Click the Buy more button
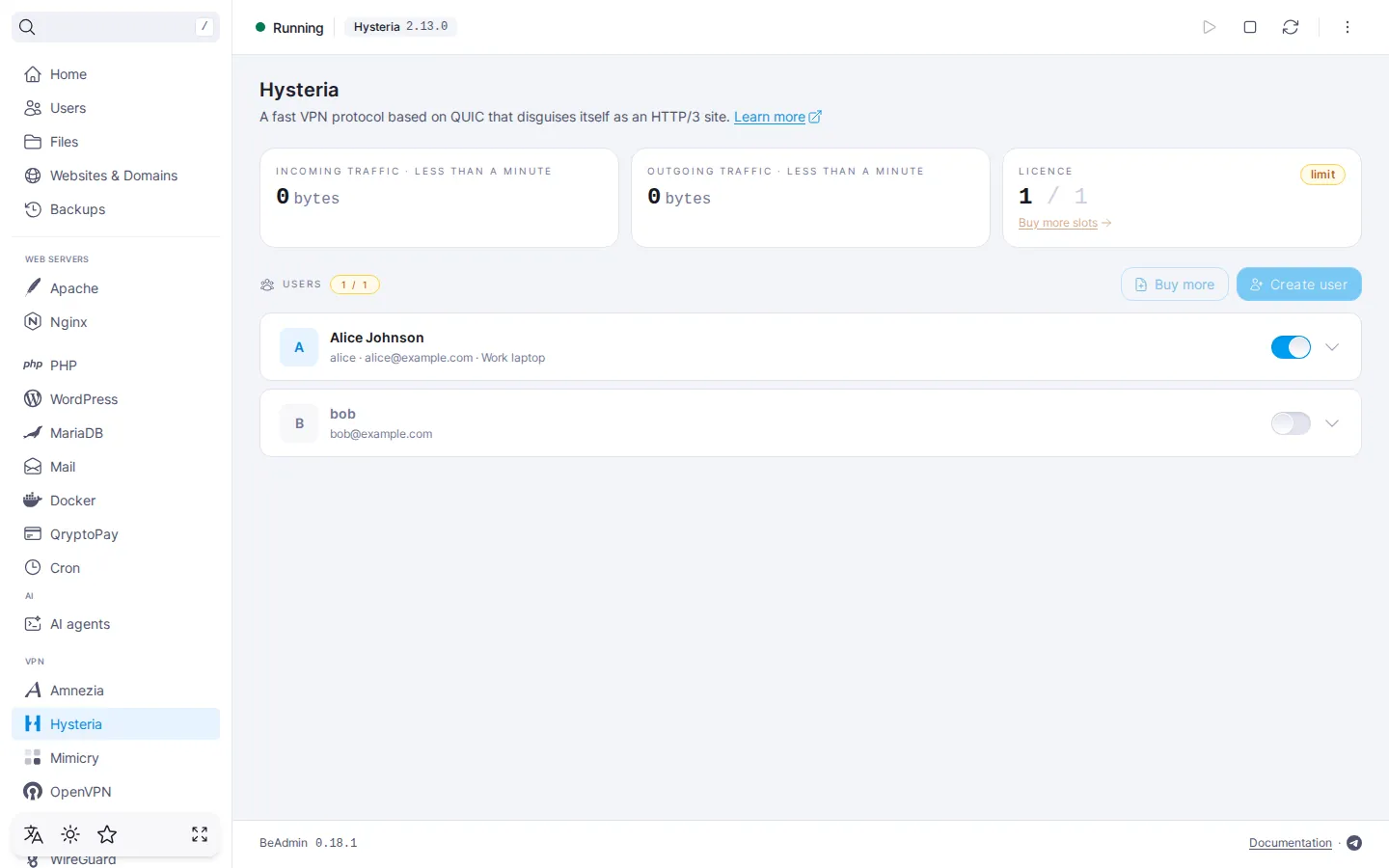 tap(1175, 285)
